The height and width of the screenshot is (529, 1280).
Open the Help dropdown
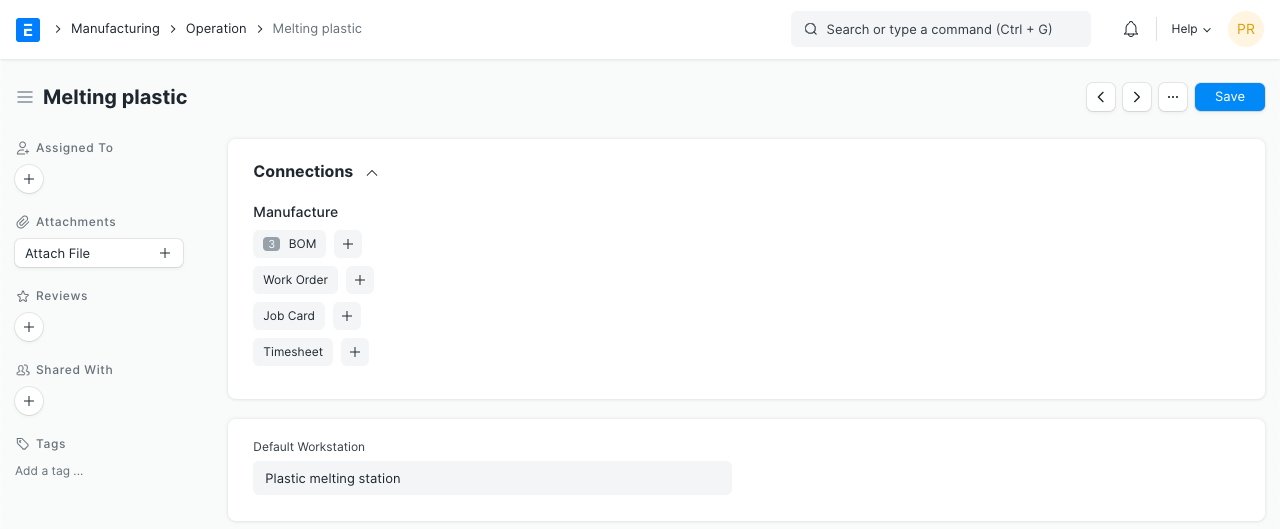tap(1191, 29)
